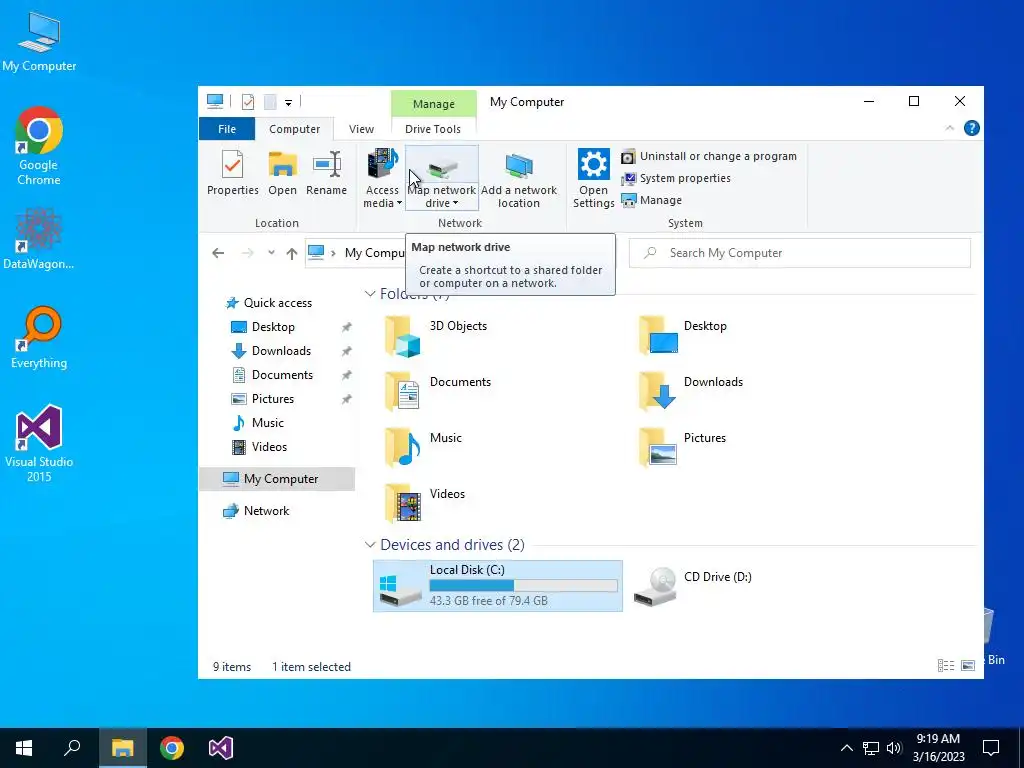Select the Downloads folder in Folders group

(690, 392)
